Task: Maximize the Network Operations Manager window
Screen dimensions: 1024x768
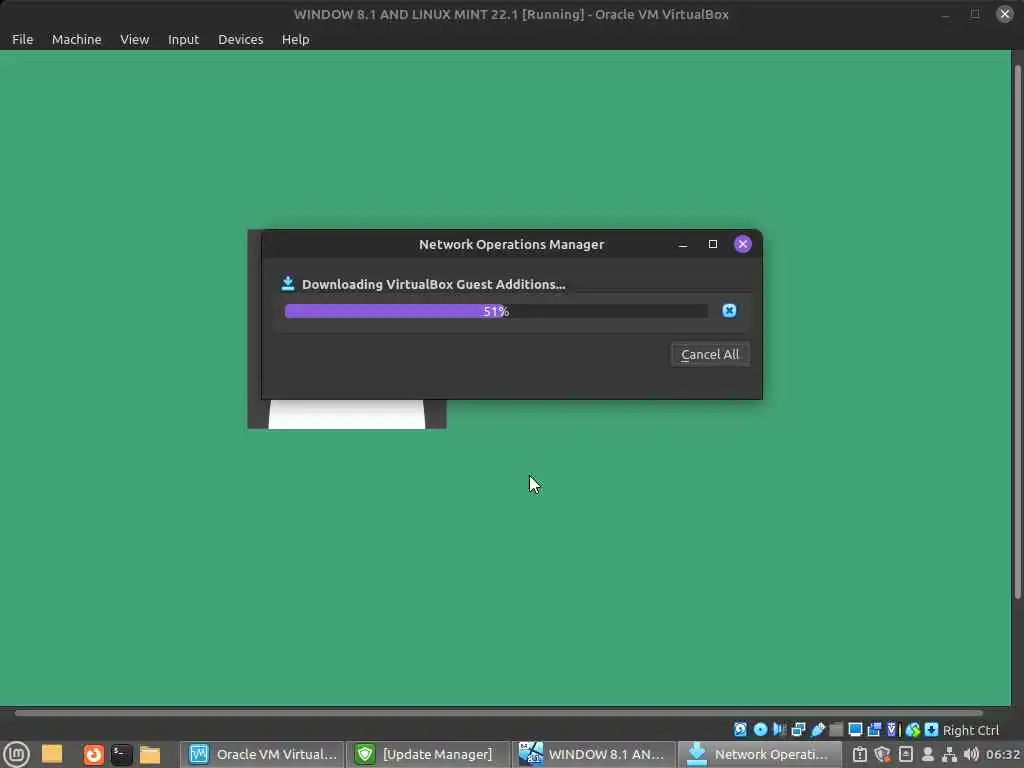Action: coord(712,244)
